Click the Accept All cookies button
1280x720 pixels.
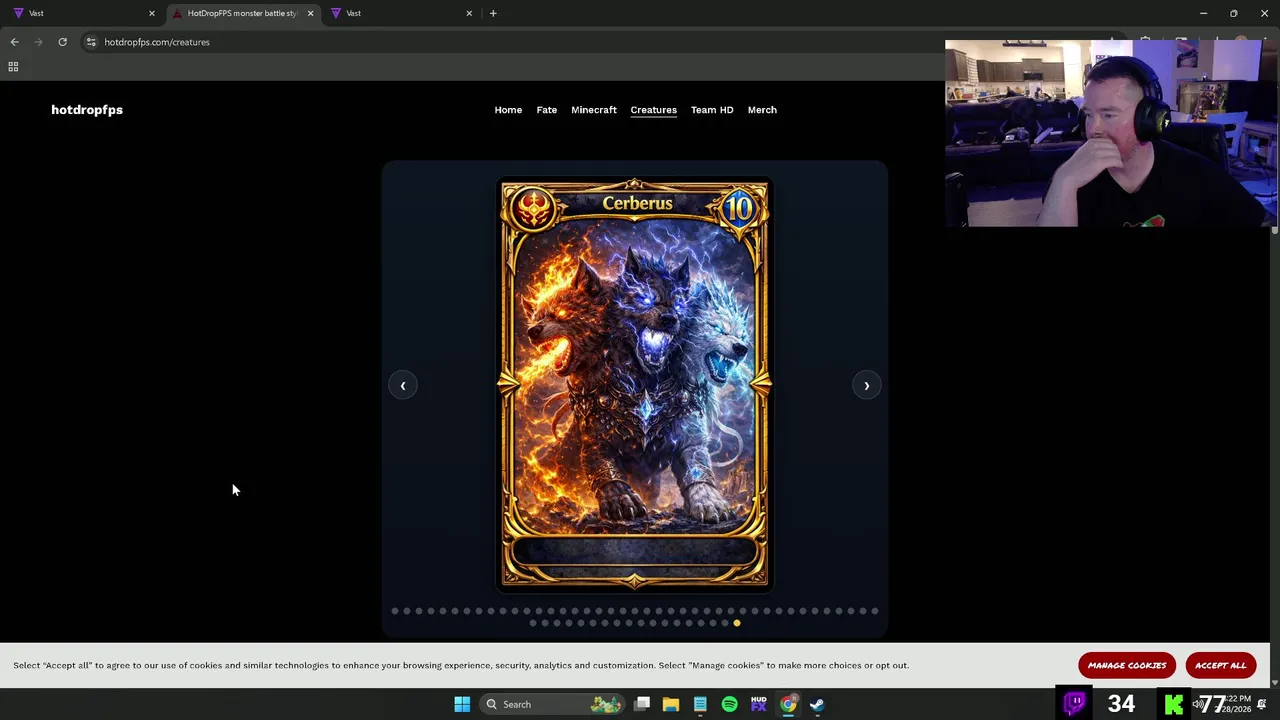(x=1220, y=665)
